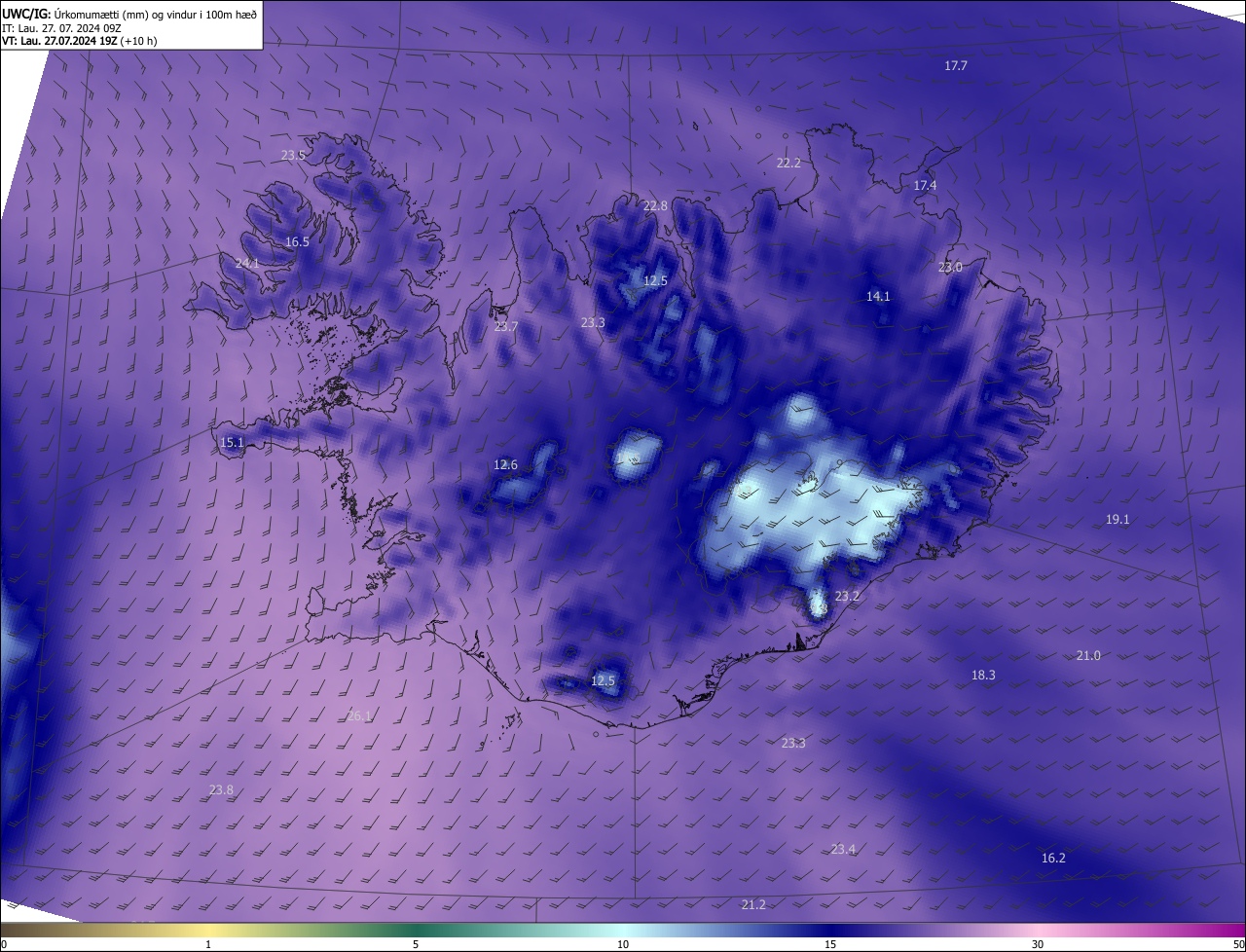
Task: Click the 18.3 value label
Action: pyautogui.click(x=983, y=676)
